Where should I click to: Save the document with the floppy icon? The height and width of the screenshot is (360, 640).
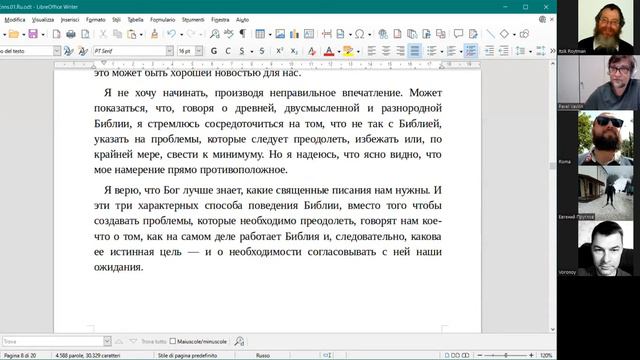point(33,34)
